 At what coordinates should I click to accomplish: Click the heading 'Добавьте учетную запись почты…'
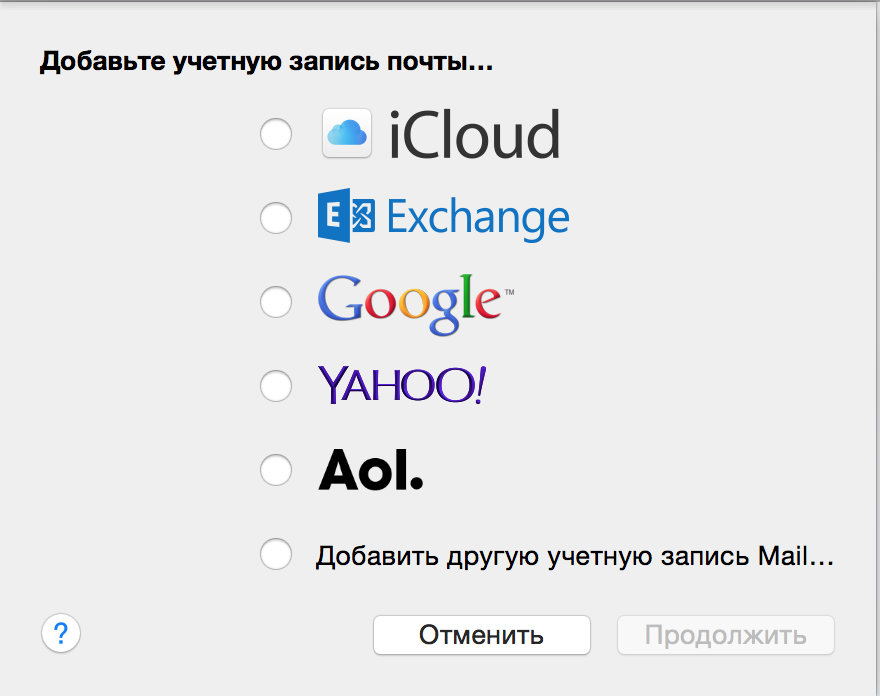pyautogui.click(x=266, y=61)
